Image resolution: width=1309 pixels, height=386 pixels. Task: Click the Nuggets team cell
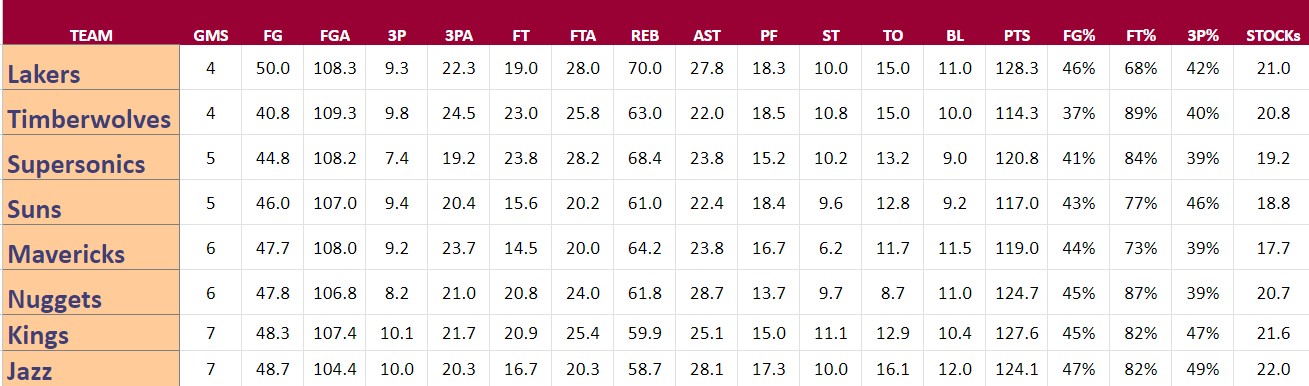pos(91,293)
